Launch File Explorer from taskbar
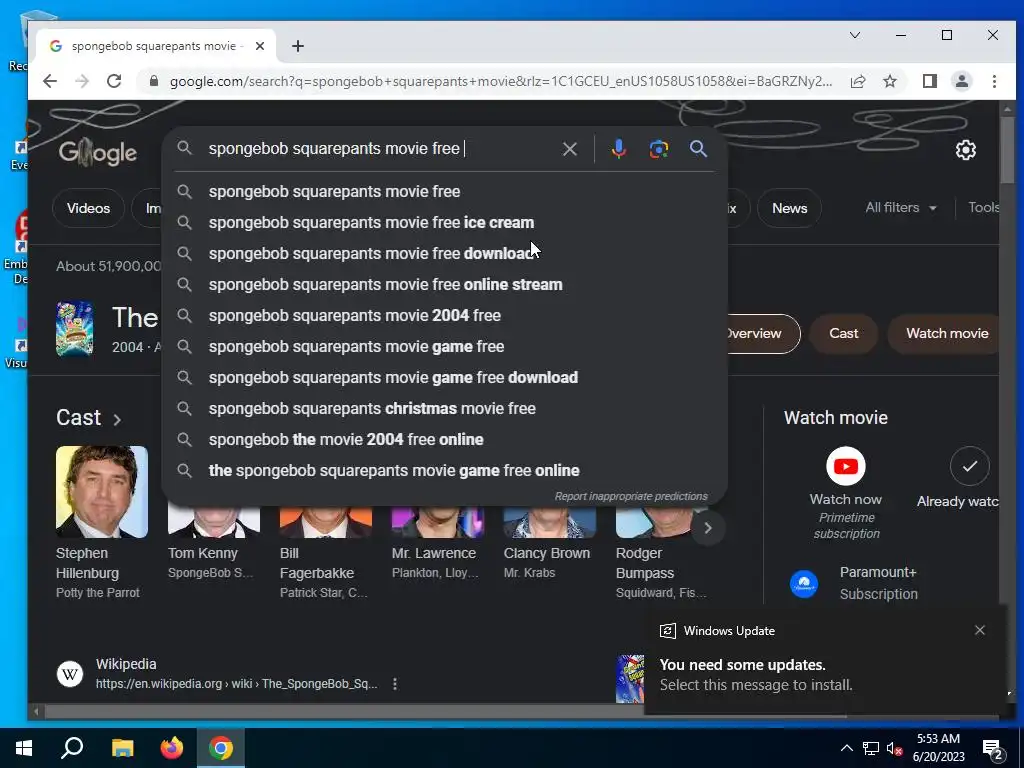 tap(122, 748)
